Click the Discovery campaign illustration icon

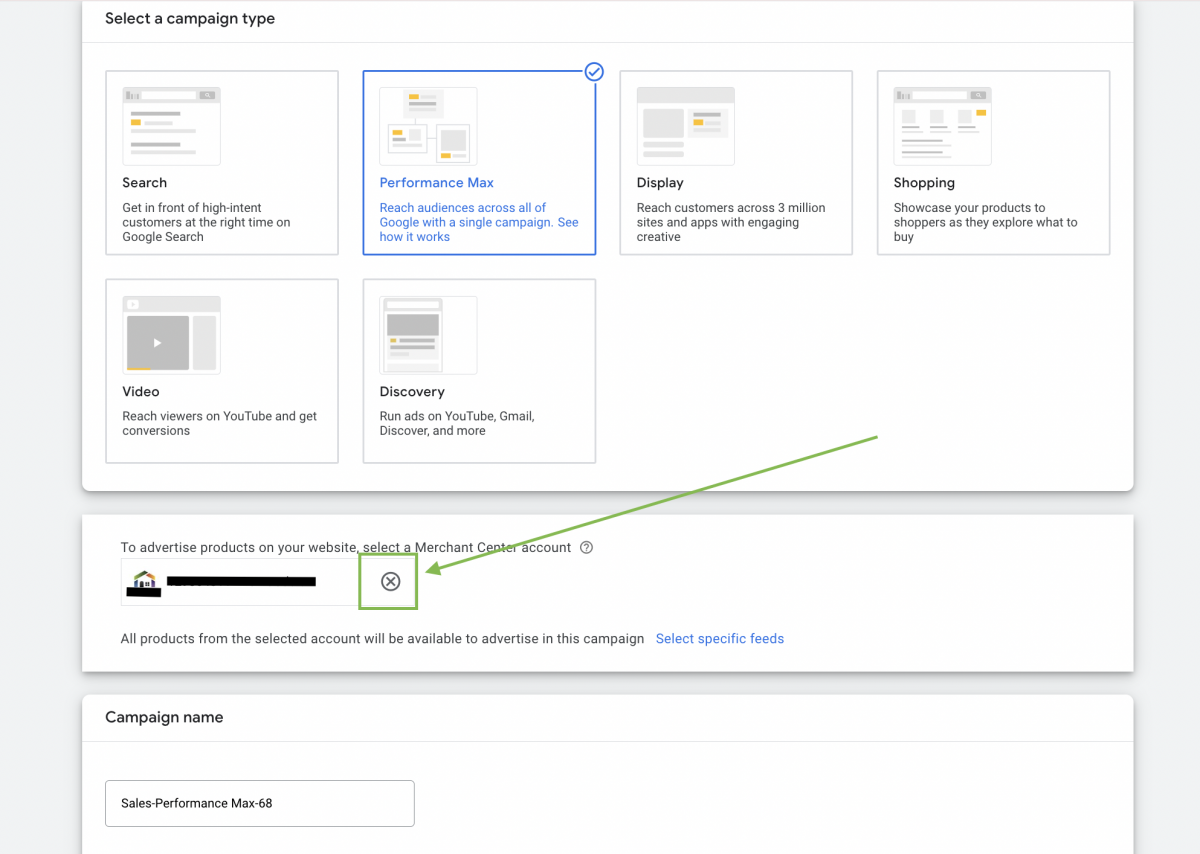[428, 335]
